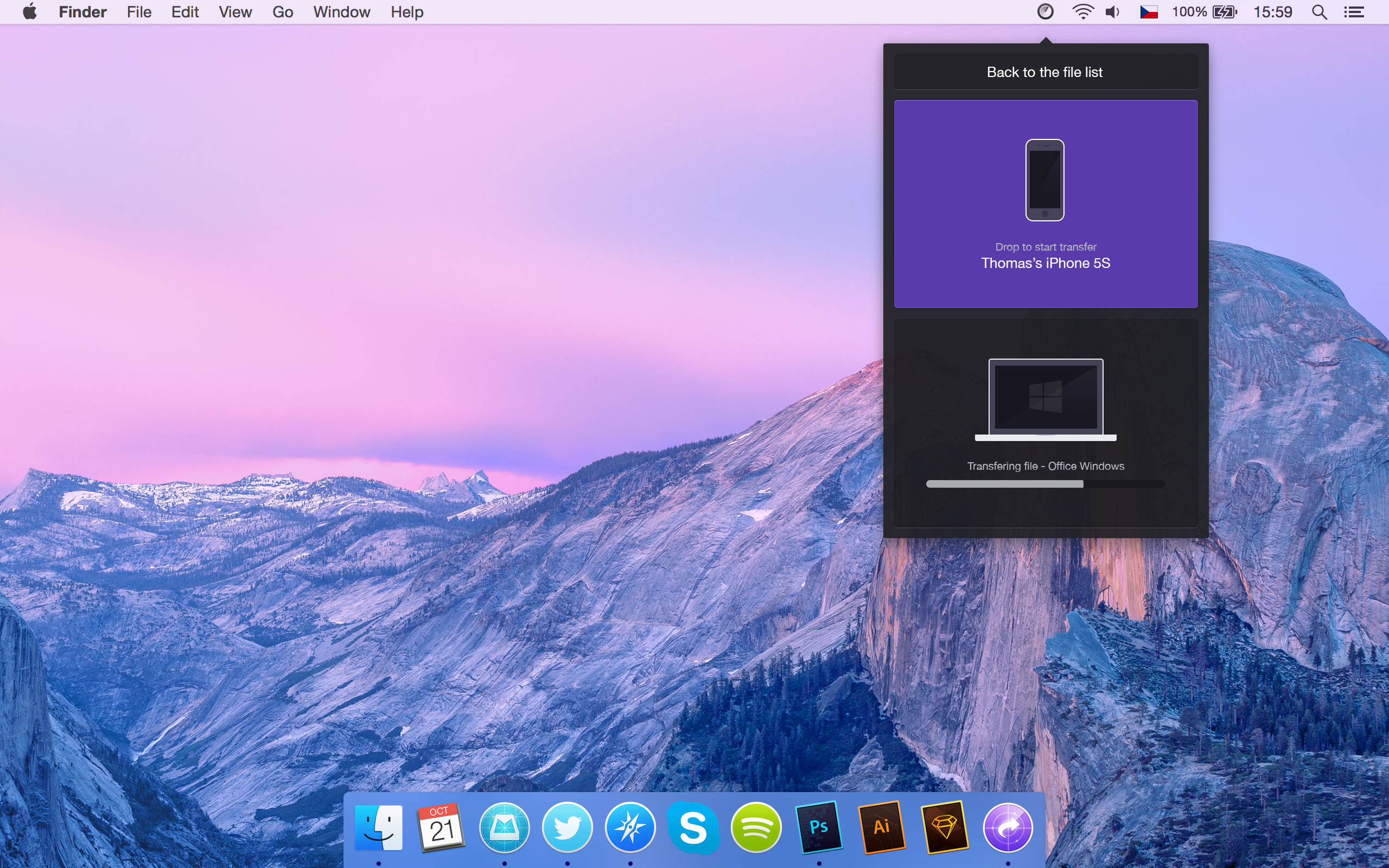This screenshot has width=1389, height=868.
Task: Select the Office Windows laptop card
Action: [x=1045, y=423]
